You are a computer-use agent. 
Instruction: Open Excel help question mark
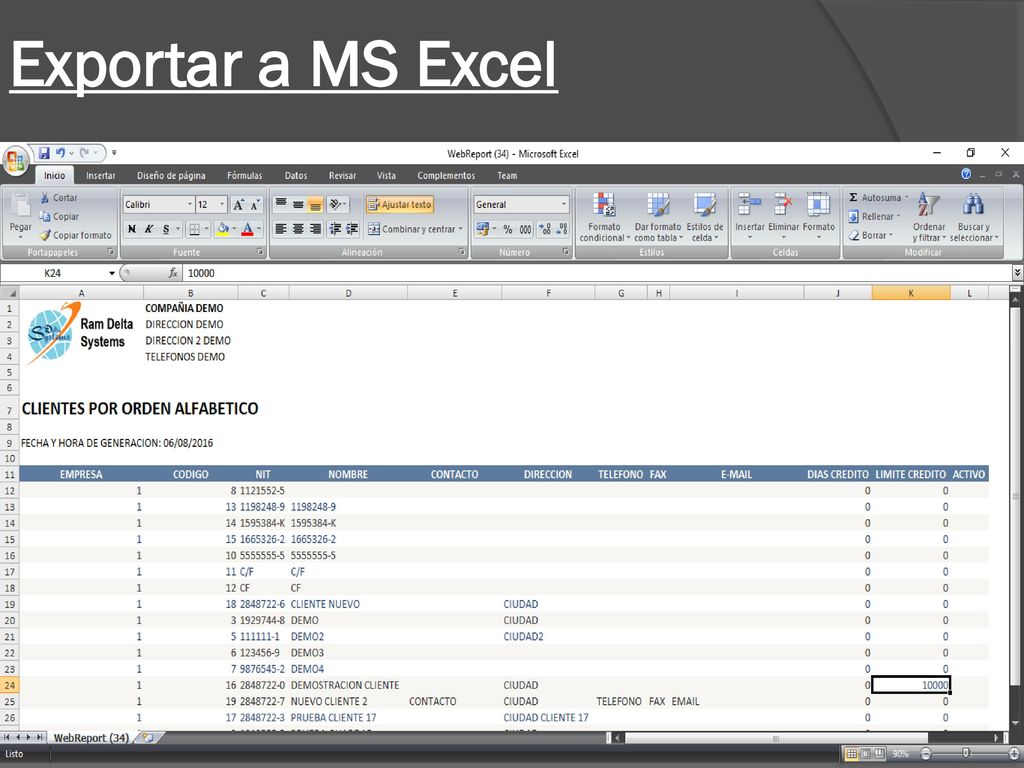(966, 174)
